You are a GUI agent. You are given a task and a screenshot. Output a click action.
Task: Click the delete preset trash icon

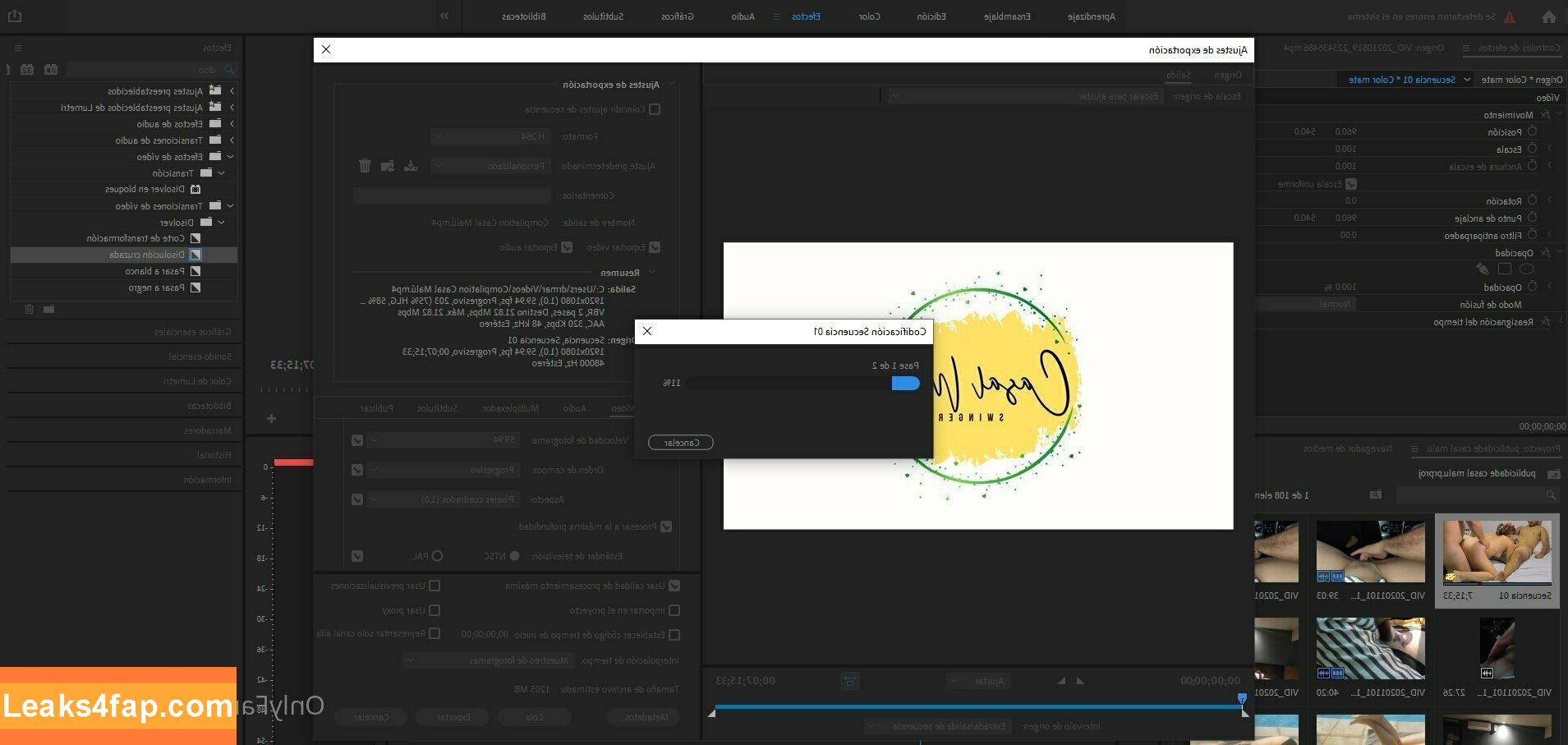(x=365, y=166)
